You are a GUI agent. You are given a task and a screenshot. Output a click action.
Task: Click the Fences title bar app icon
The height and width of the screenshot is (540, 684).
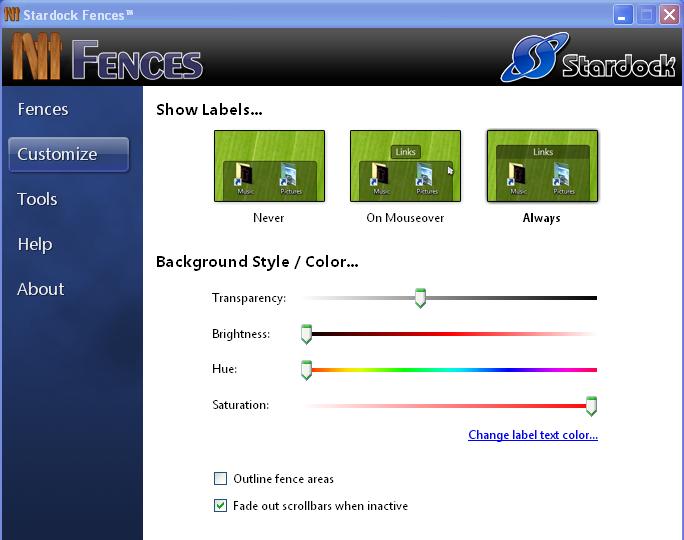12,14
